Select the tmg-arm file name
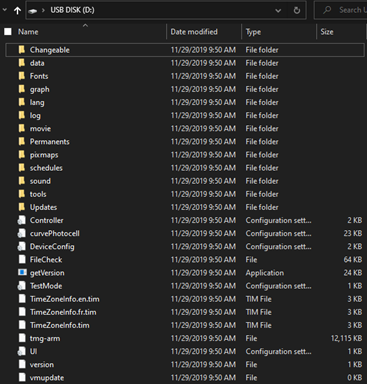Screen dimensions: 367x384 click(x=45, y=338)
